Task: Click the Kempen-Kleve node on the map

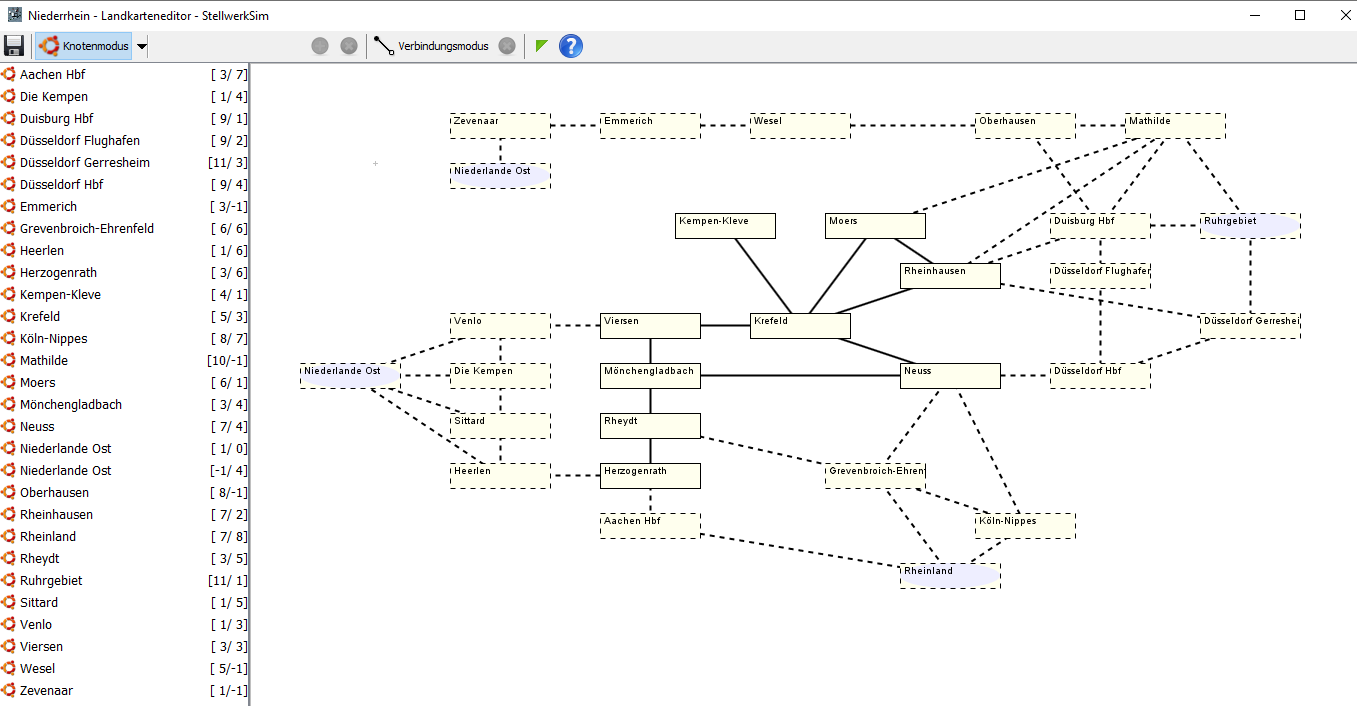Action: pos(725,226)
